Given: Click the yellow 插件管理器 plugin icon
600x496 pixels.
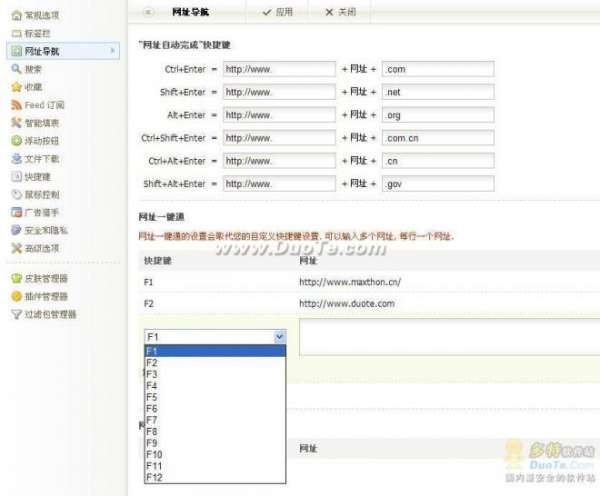Looking at the screenshot, I should [16, 296].
